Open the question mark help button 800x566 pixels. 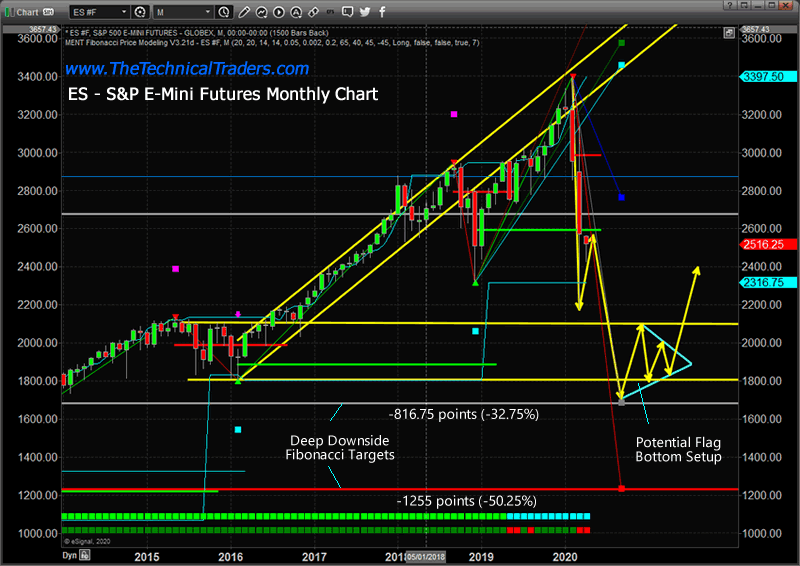point(730,5)
